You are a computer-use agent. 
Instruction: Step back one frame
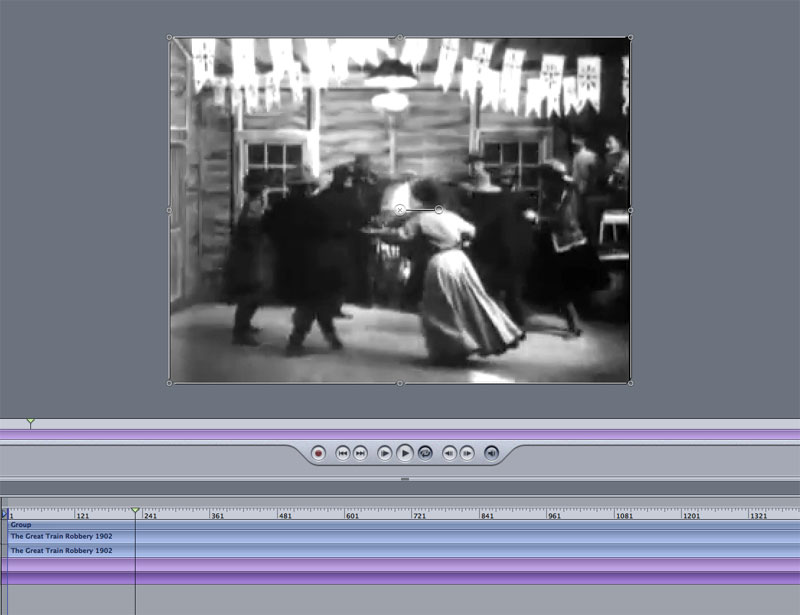[x=449, y=453]
